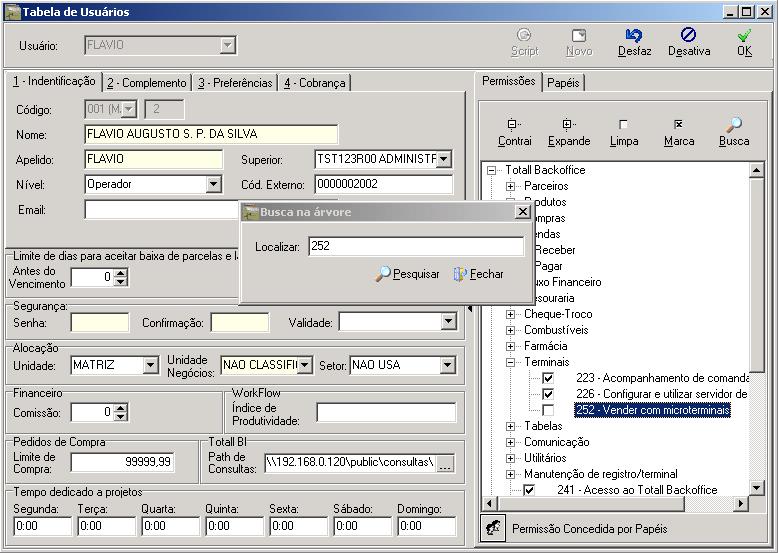778x553 pixels.
Task: Collapse the Totall Backoffice root node
Action: 491,170
